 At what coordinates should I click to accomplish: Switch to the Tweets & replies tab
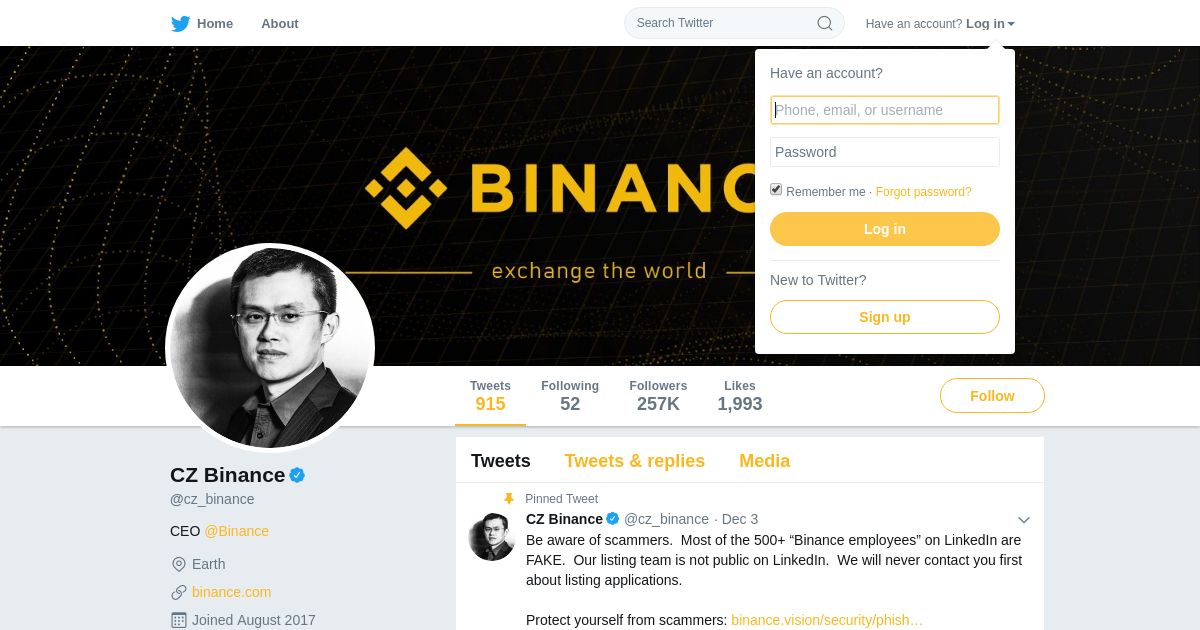coord(635,461)
